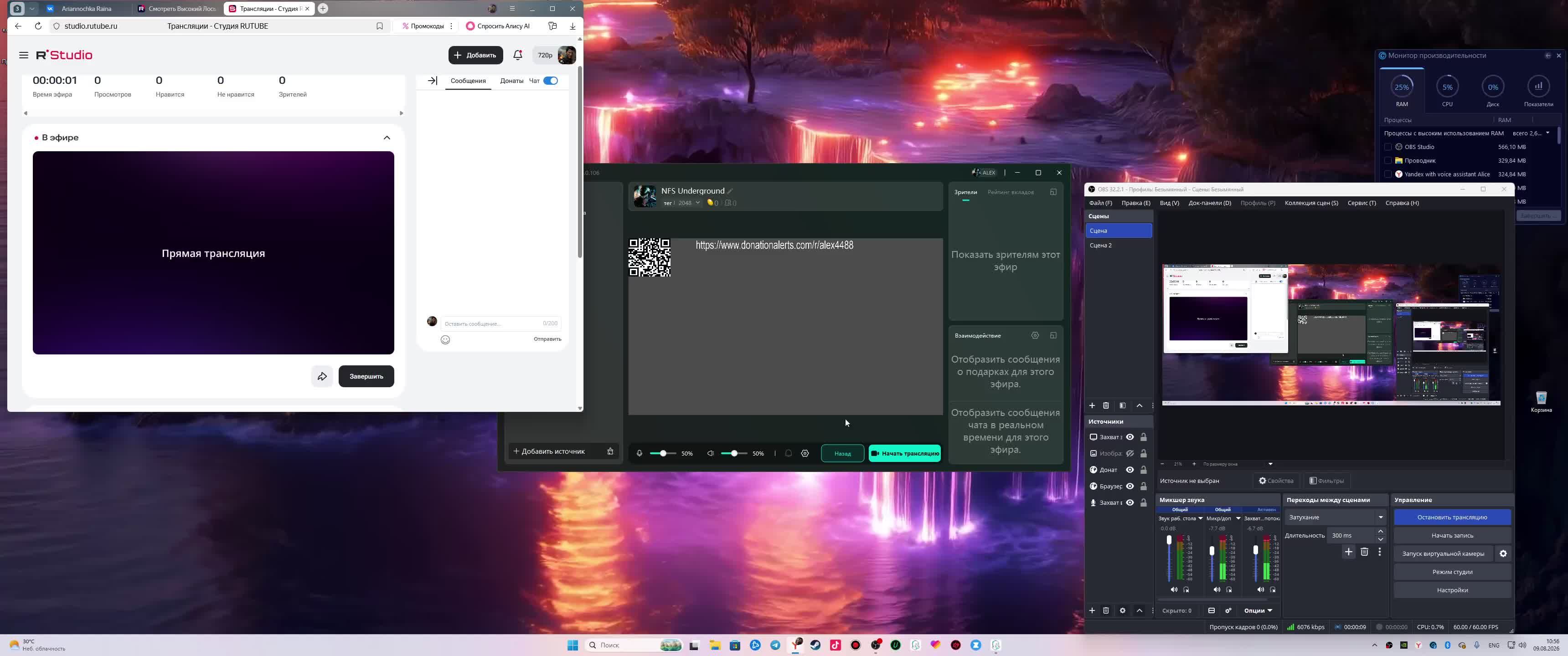1568x656 pixels.
Task: Open advanced audio properties gears icon
Action: click(x=1228, y=610)
